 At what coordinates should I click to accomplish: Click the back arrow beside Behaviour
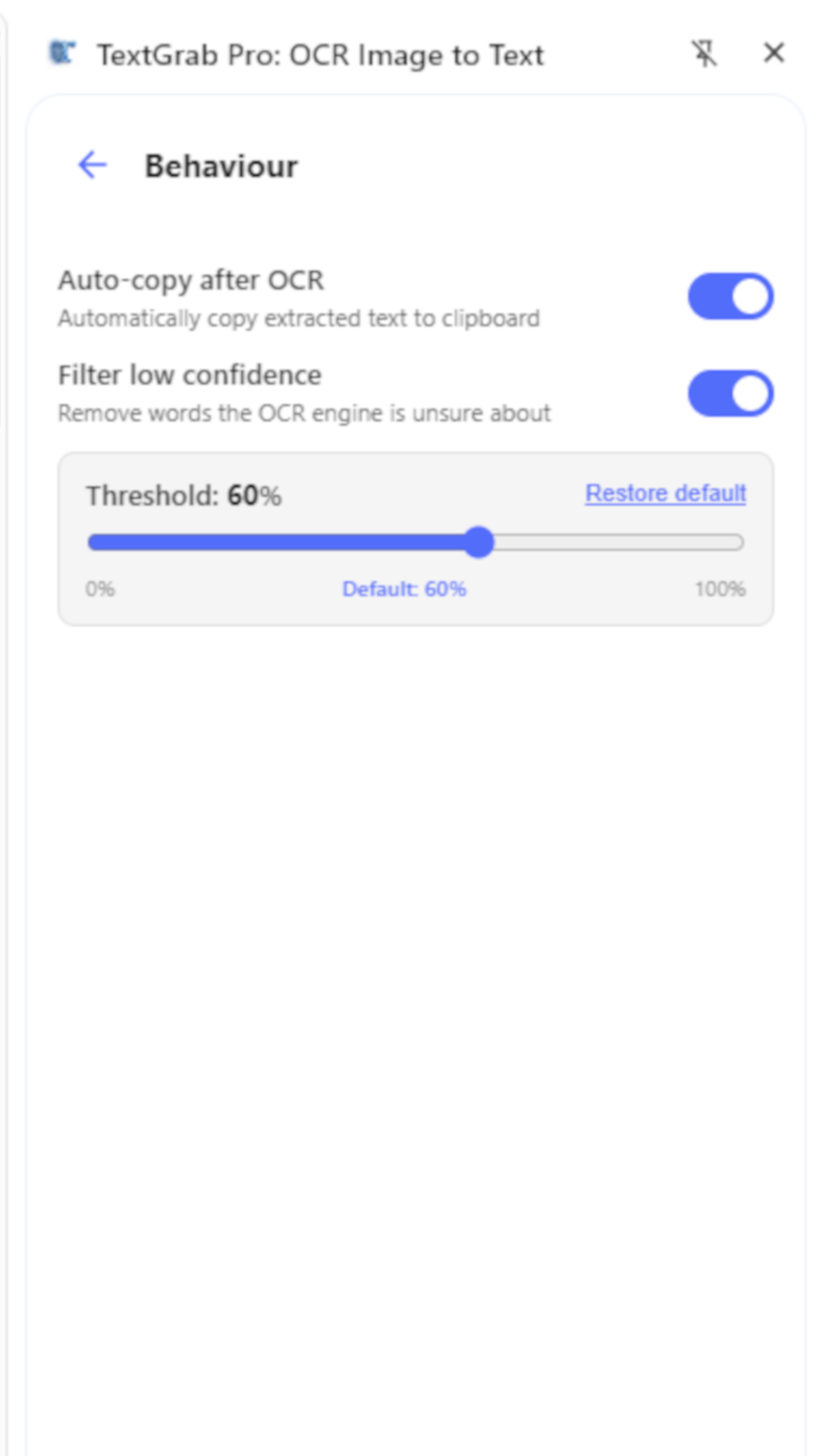tap(90, 165)
